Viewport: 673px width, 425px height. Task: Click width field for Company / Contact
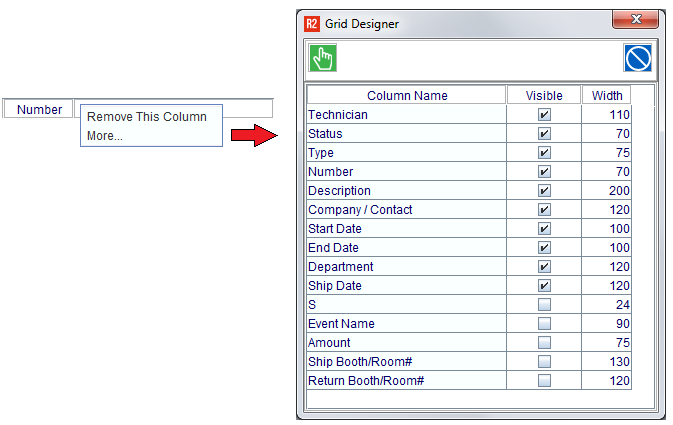[607, 210]
